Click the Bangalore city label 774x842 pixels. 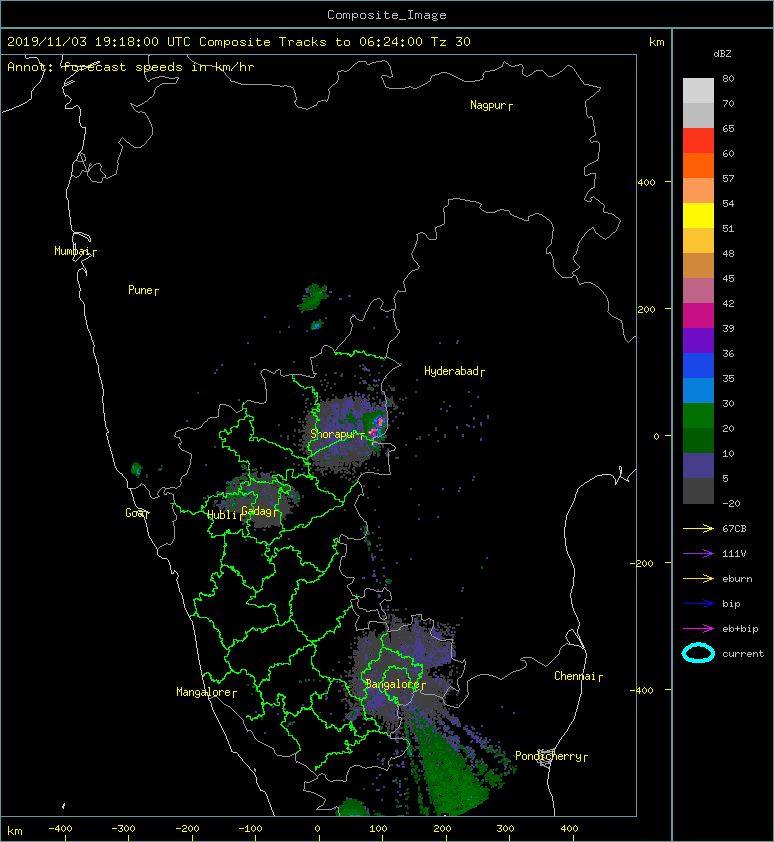(395, 684)
